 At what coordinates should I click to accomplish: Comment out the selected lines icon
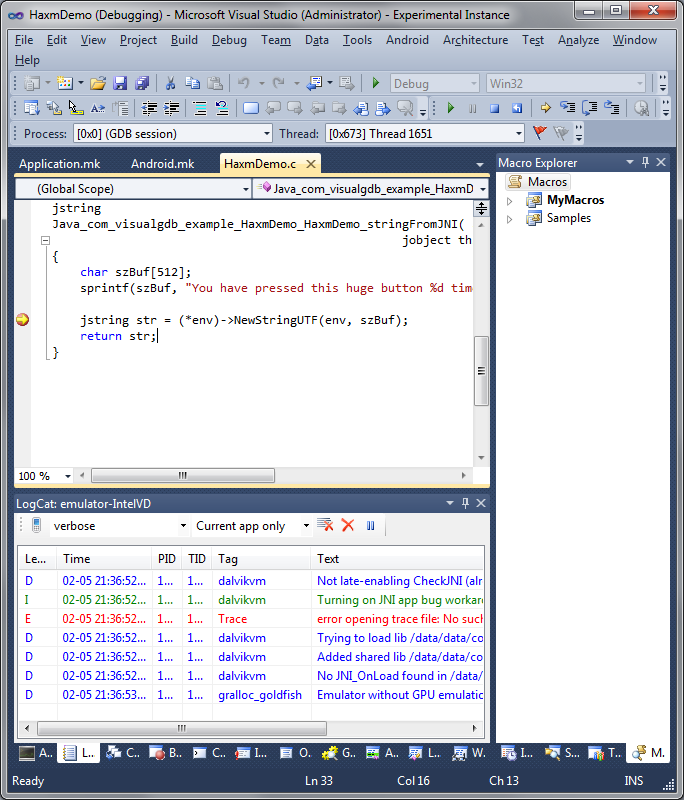click(x=199, y=108)
